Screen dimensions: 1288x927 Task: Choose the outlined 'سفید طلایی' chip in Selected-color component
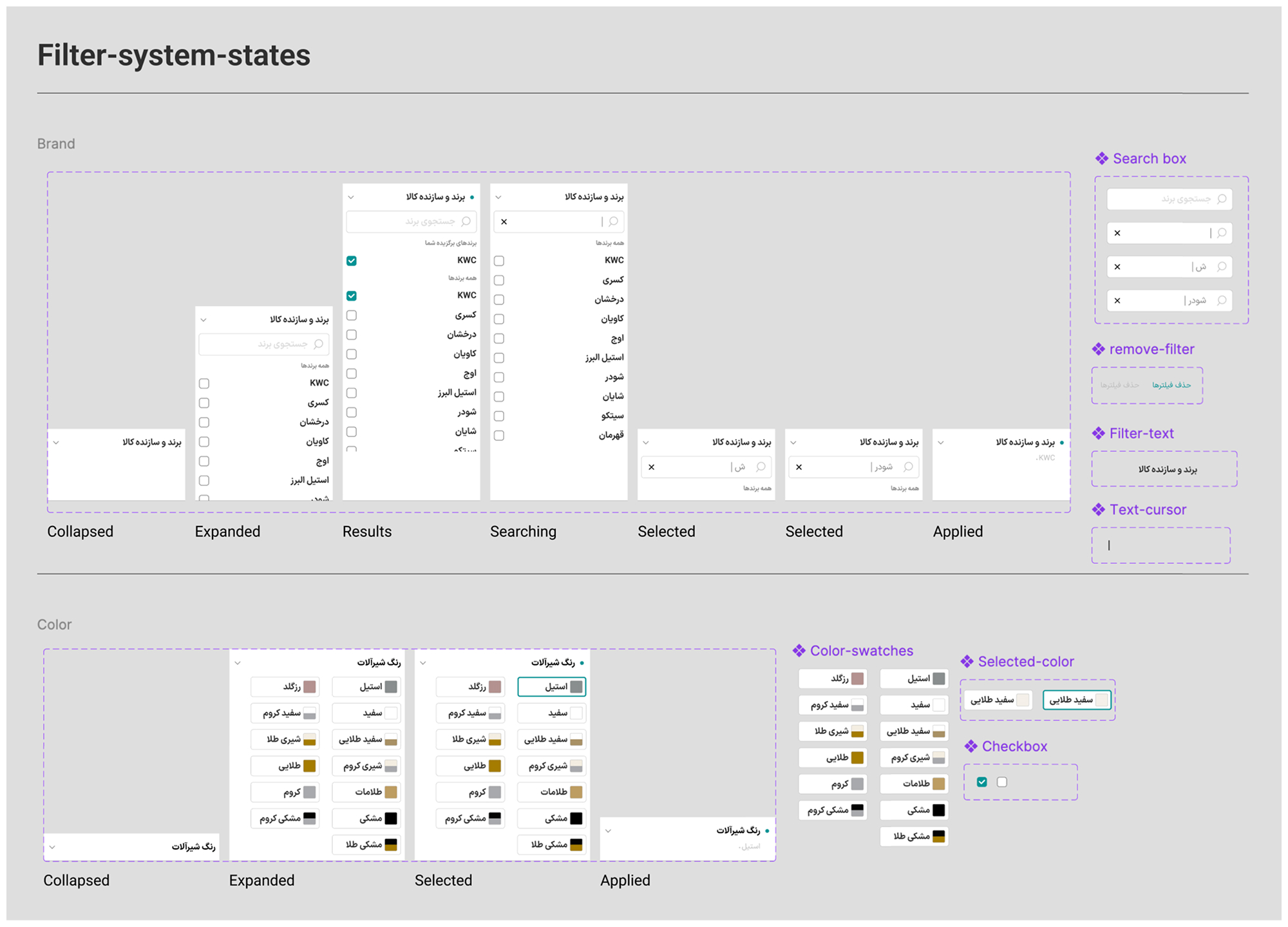(1077, 700)
